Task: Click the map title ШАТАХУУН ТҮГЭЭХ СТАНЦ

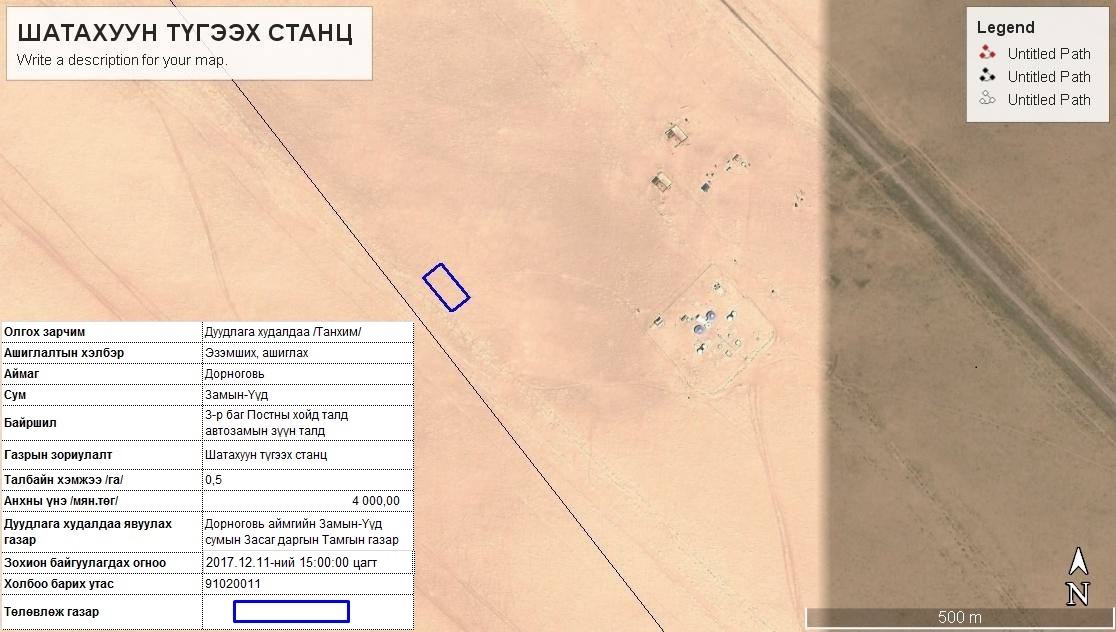Action: pyautogui.click(x=185, y=32)
